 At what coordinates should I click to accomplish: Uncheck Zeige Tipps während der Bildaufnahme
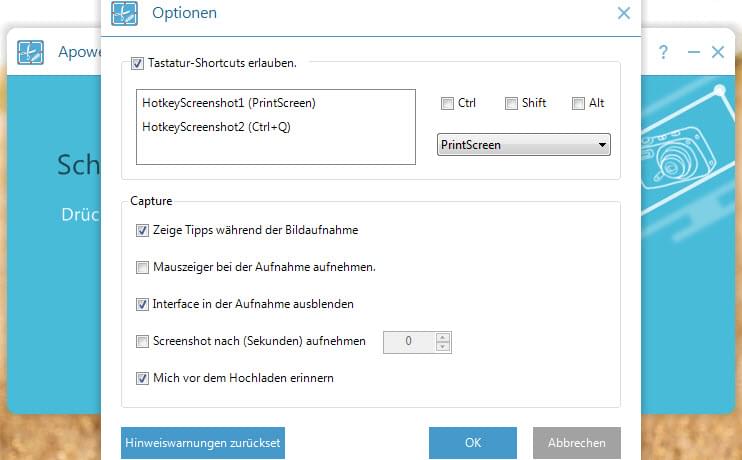click(x=141, y=230)
